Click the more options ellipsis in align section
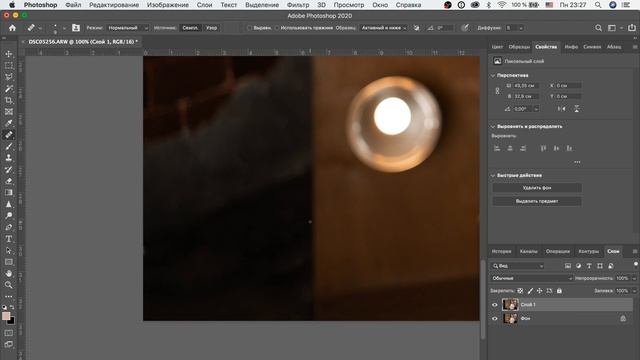640x360 pixels. point(577,162)
